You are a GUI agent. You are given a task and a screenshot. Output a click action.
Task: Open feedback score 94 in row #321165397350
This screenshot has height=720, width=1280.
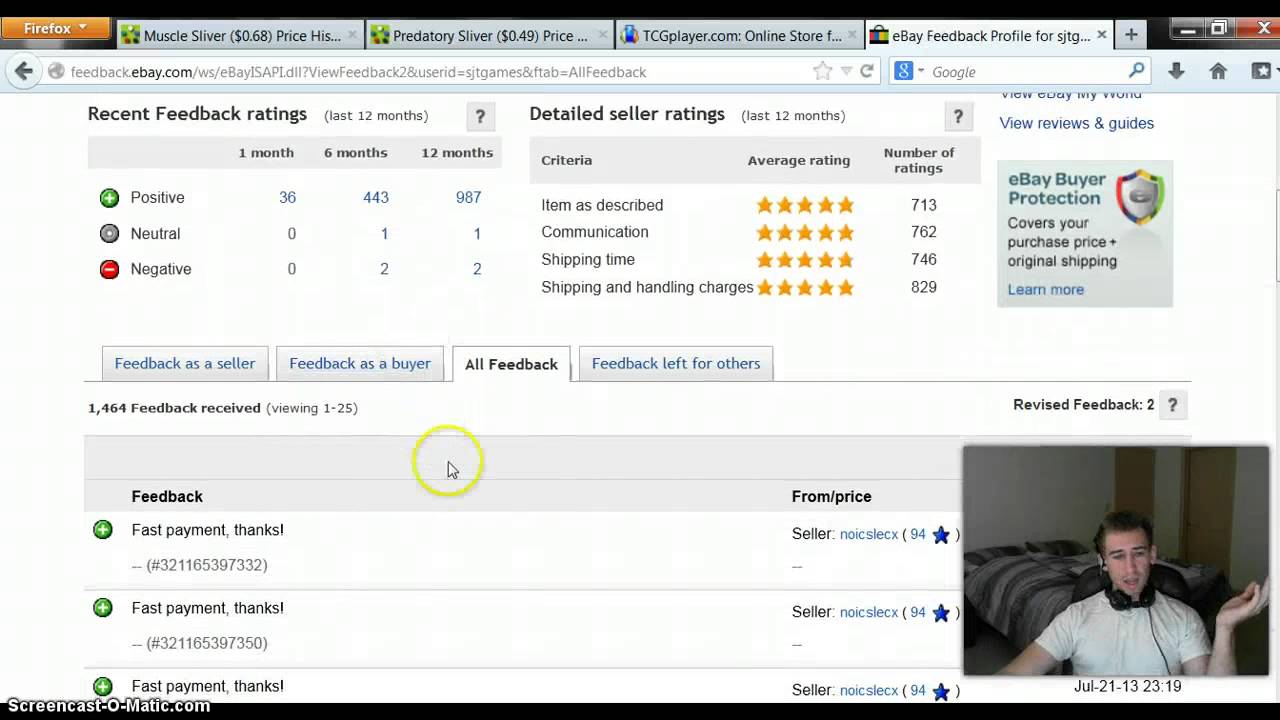click(918, 612)
